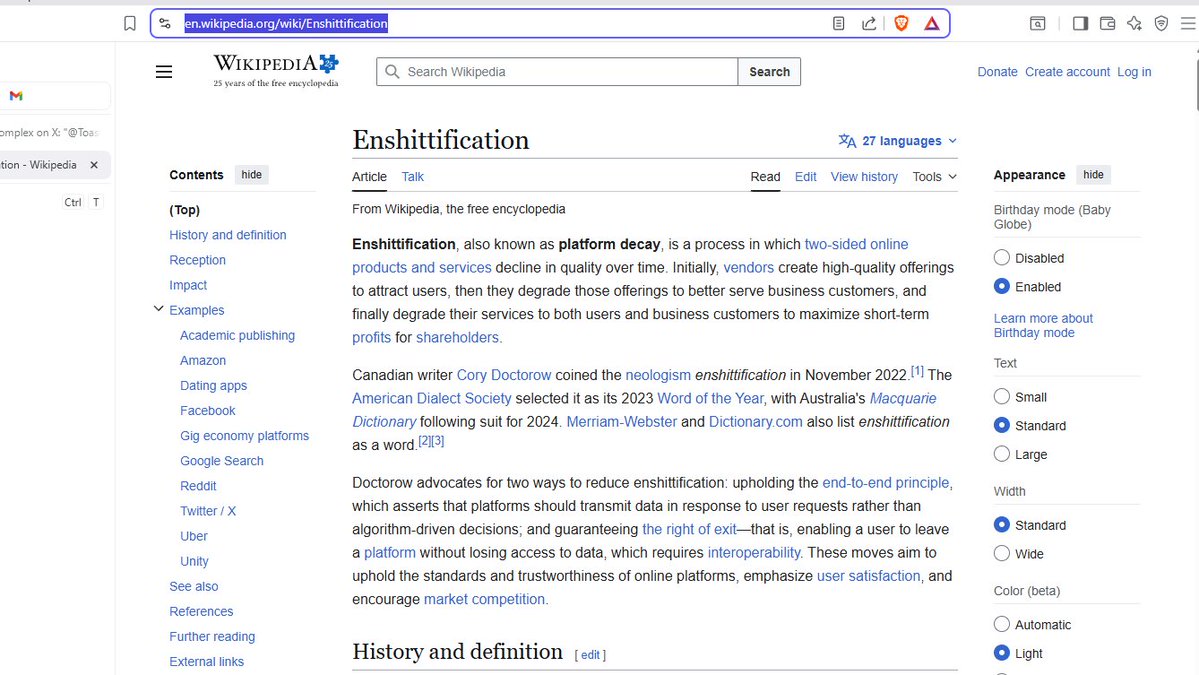Click the browser address bar URL
1199x675 pixels.
click(286, 24)
